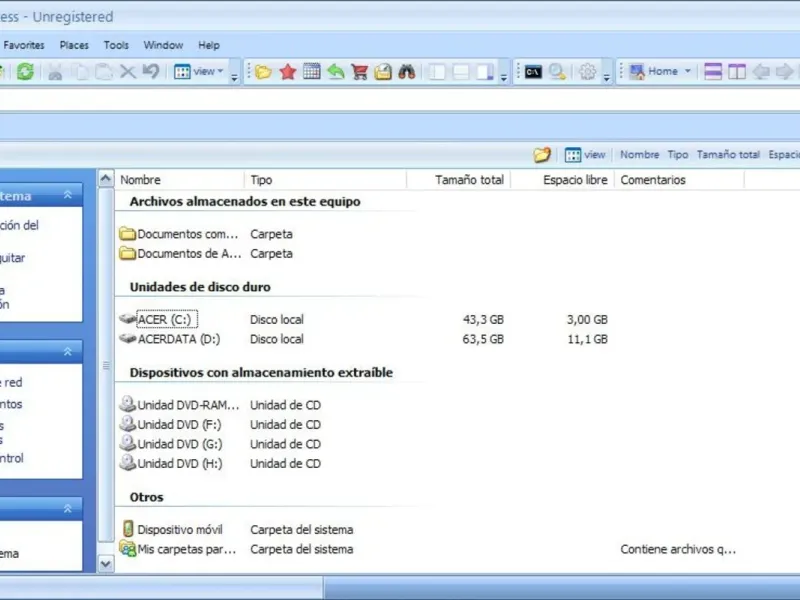Click Tamaño total link in pane toolbar

(x=728, y=155)
